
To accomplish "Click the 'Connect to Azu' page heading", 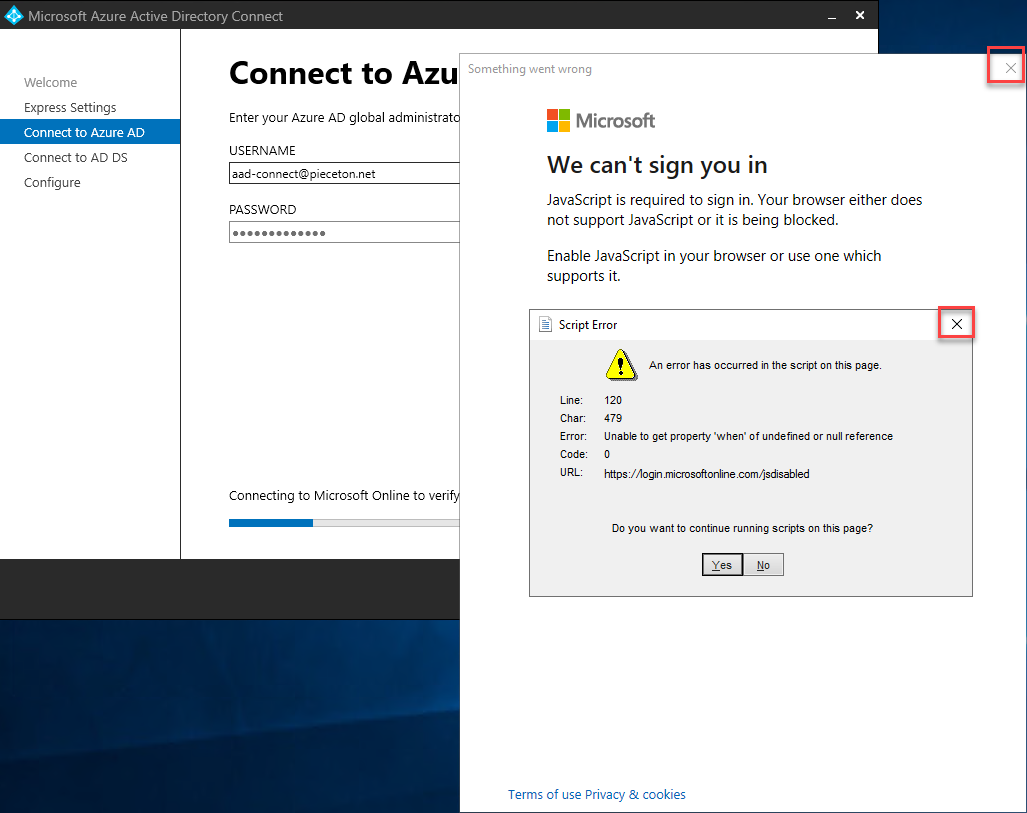I will [343, 73].
